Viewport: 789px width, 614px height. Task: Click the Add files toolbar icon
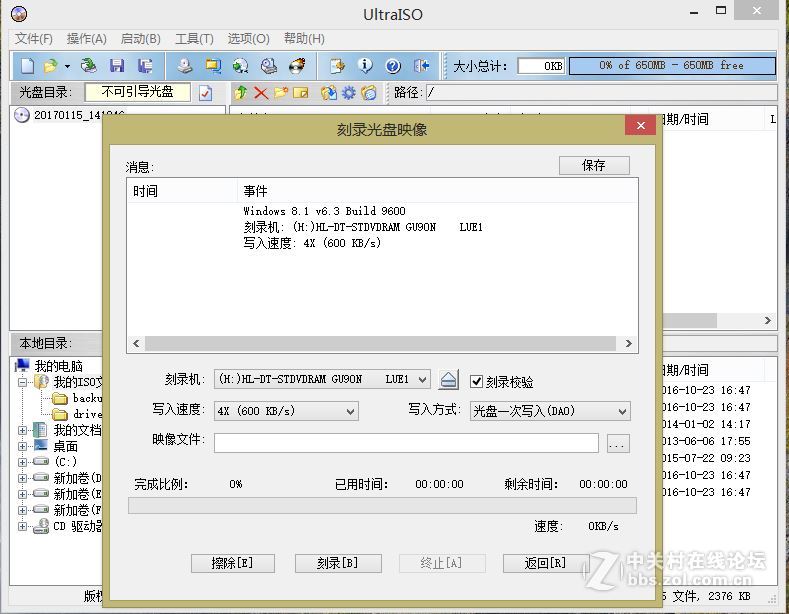pos(337,66)
